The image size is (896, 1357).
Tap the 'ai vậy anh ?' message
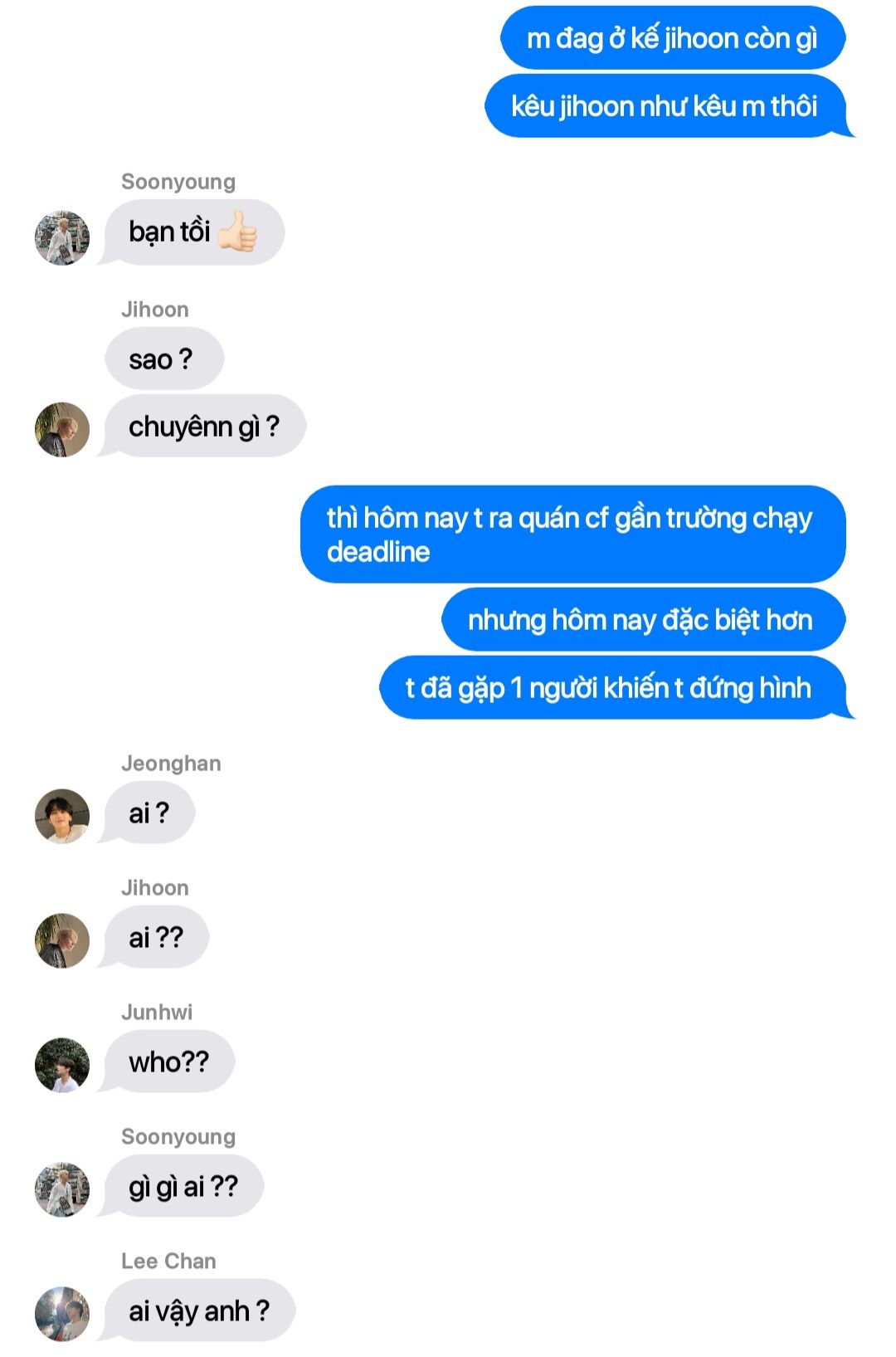click(197, 1311)
